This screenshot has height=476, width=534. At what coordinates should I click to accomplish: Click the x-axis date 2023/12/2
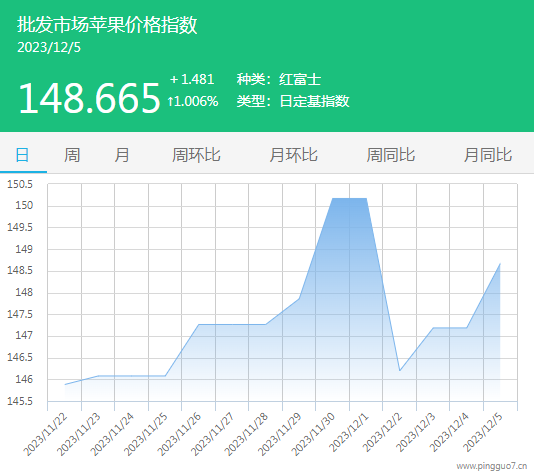point(382,432)
